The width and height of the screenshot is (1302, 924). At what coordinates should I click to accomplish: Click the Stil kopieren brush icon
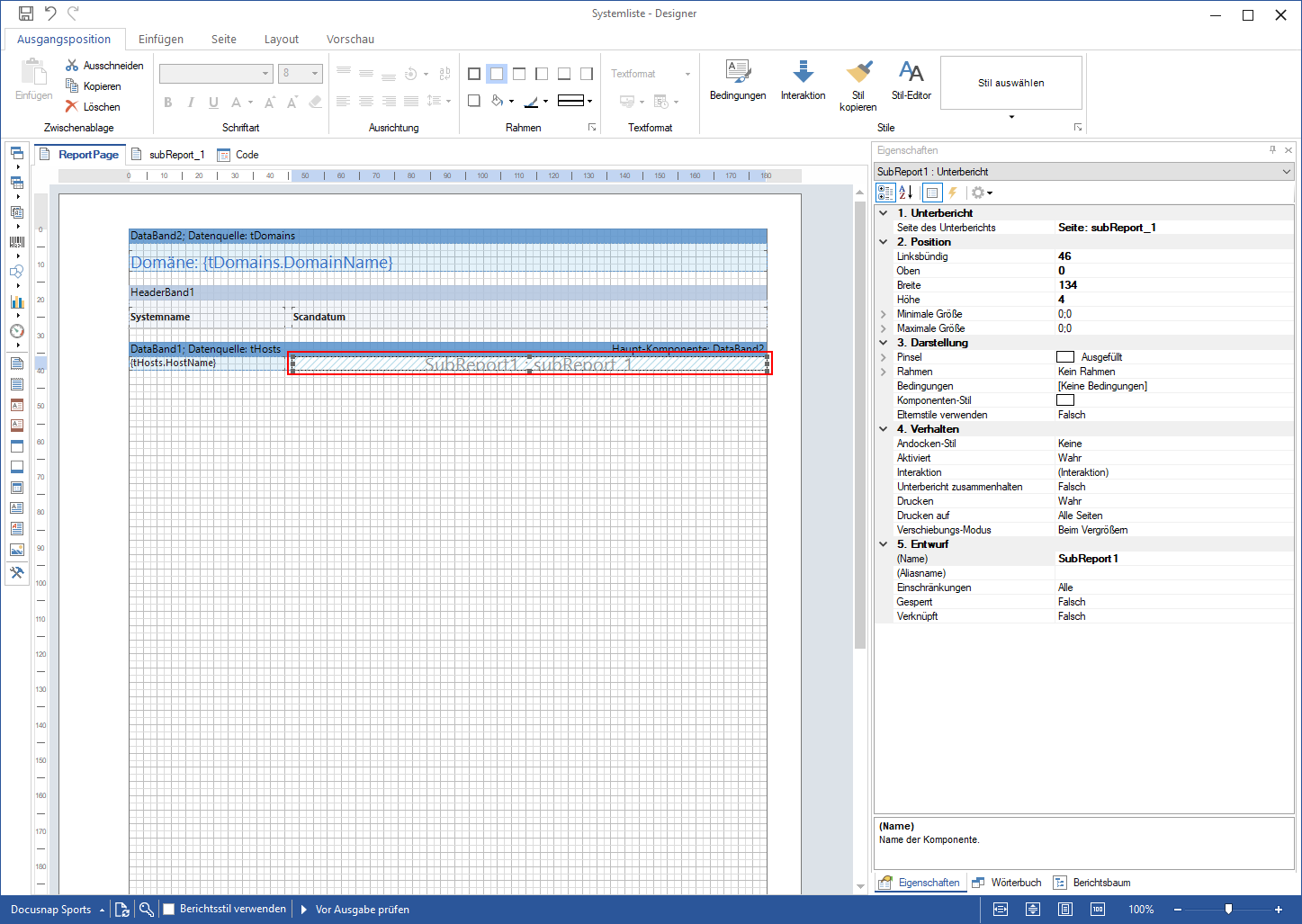[x=858, y=72]
